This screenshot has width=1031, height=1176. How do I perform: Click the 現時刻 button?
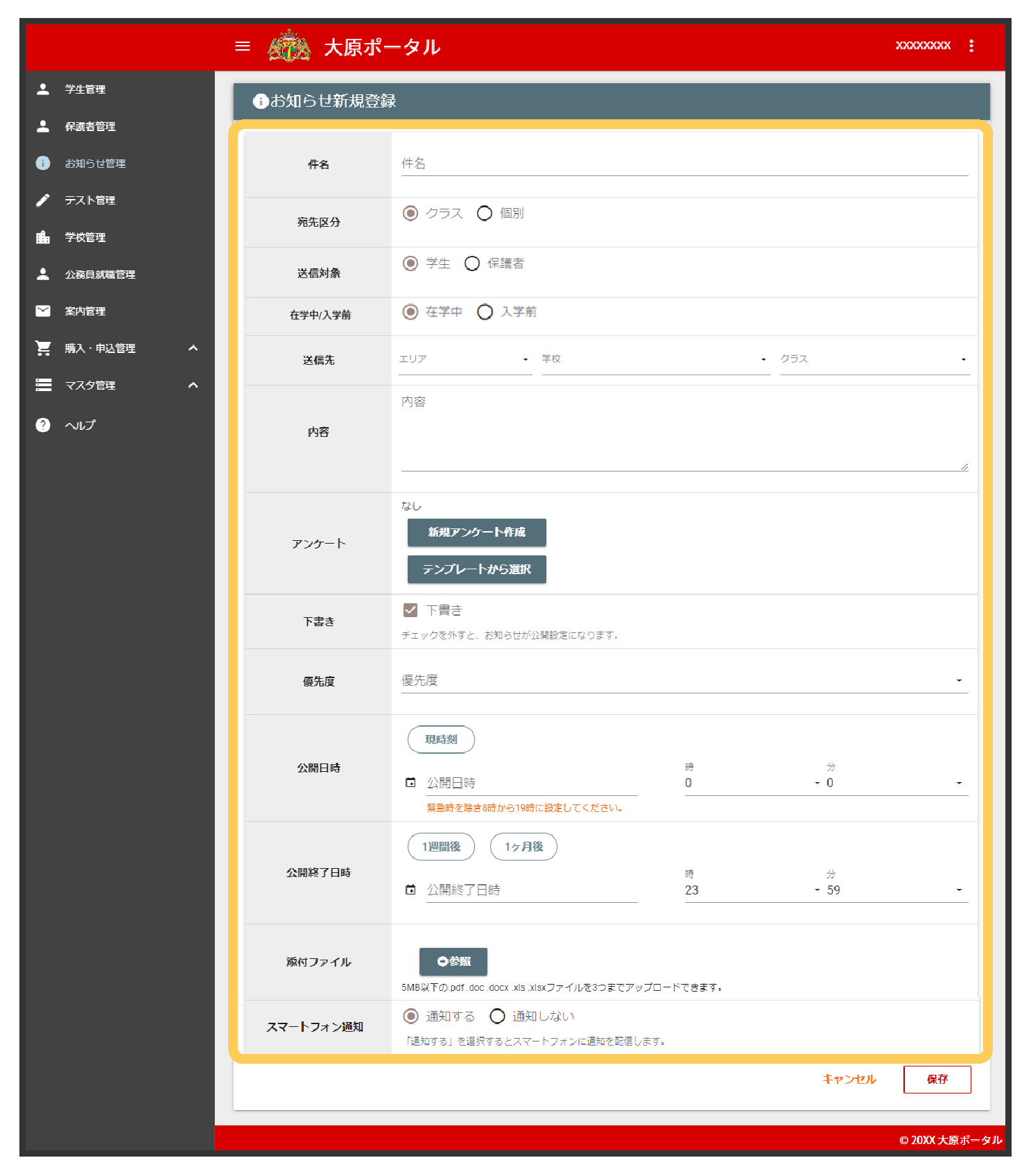pos(441,739)
